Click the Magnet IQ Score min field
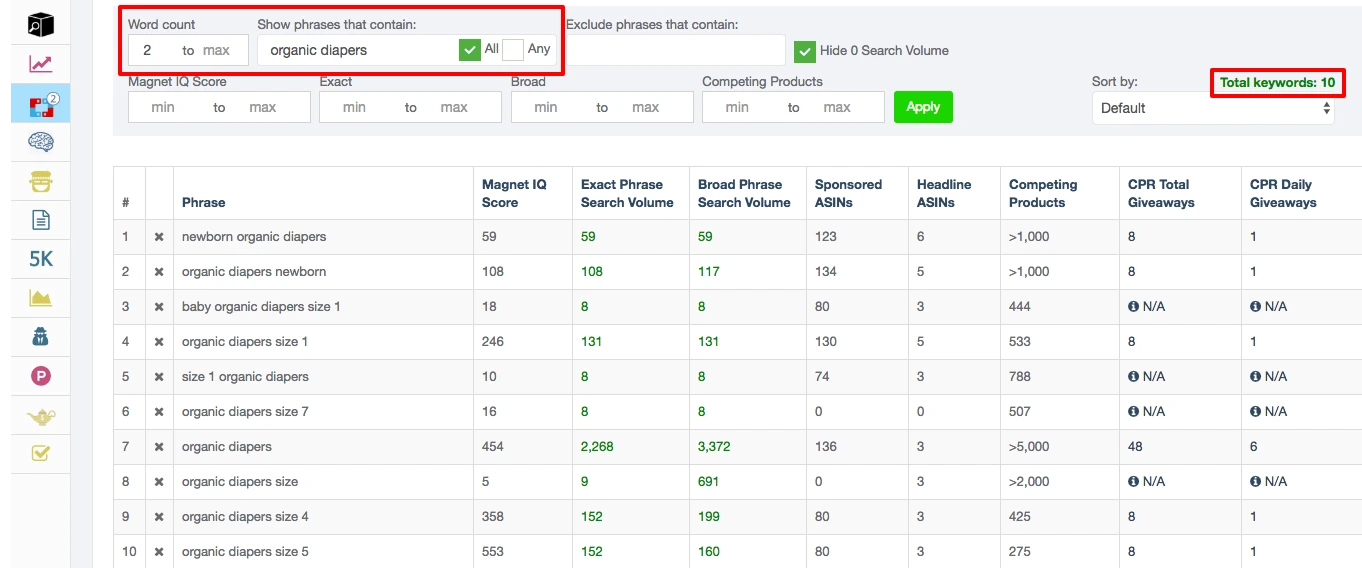 click(x=164, y=107)
